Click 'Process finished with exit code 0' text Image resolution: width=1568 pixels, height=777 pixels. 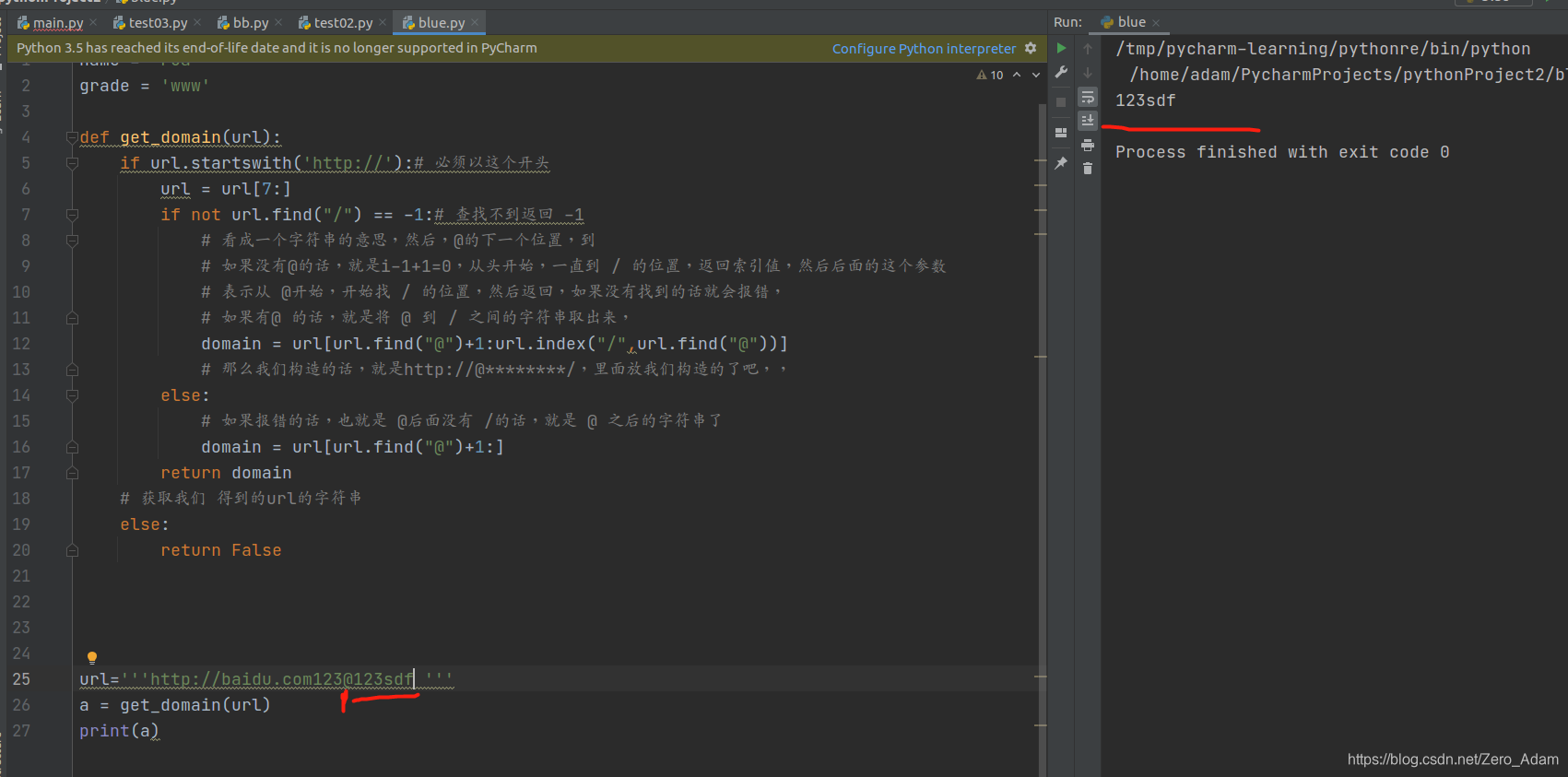pos(1282,152)
